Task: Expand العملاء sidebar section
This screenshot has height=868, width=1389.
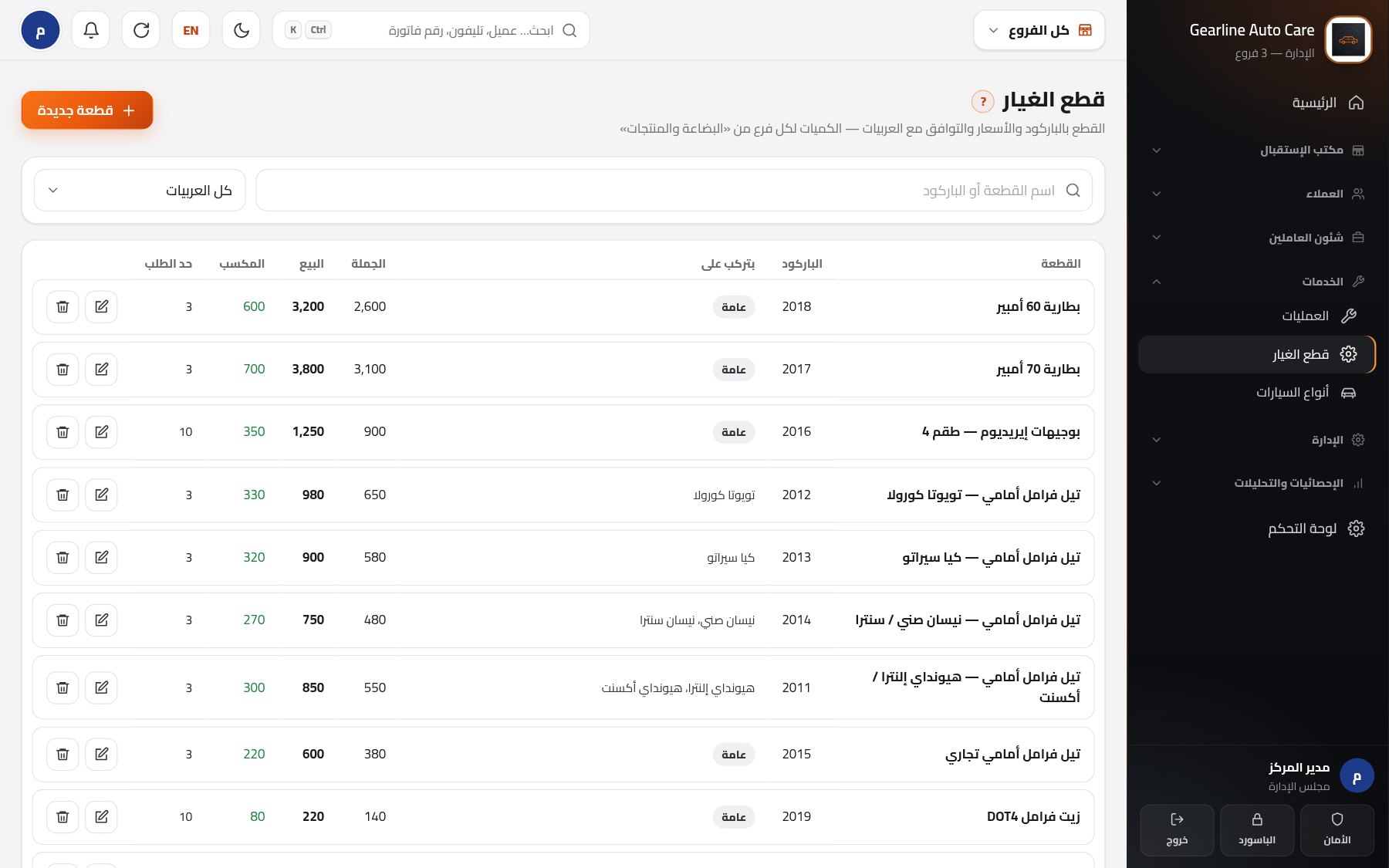Action: click(1256, 194)
